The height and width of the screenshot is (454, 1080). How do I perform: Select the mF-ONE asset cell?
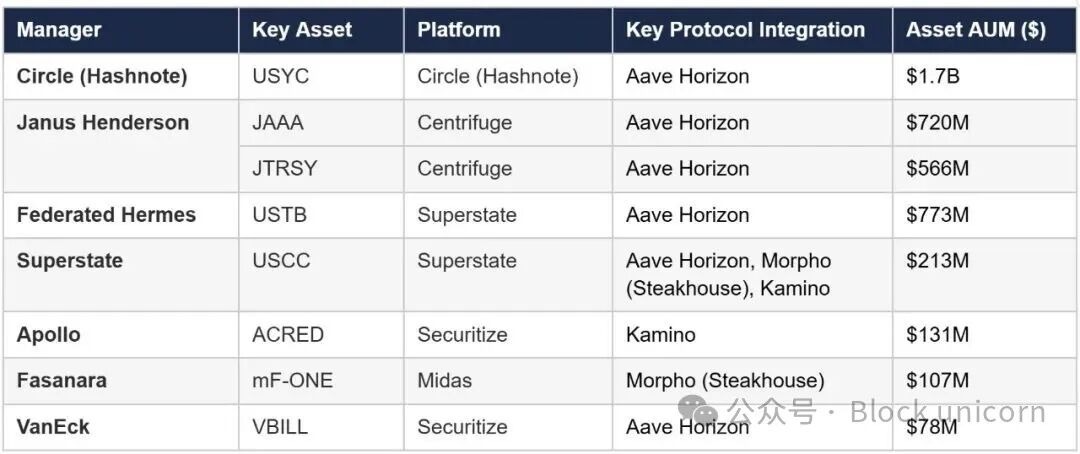point(294,381)
